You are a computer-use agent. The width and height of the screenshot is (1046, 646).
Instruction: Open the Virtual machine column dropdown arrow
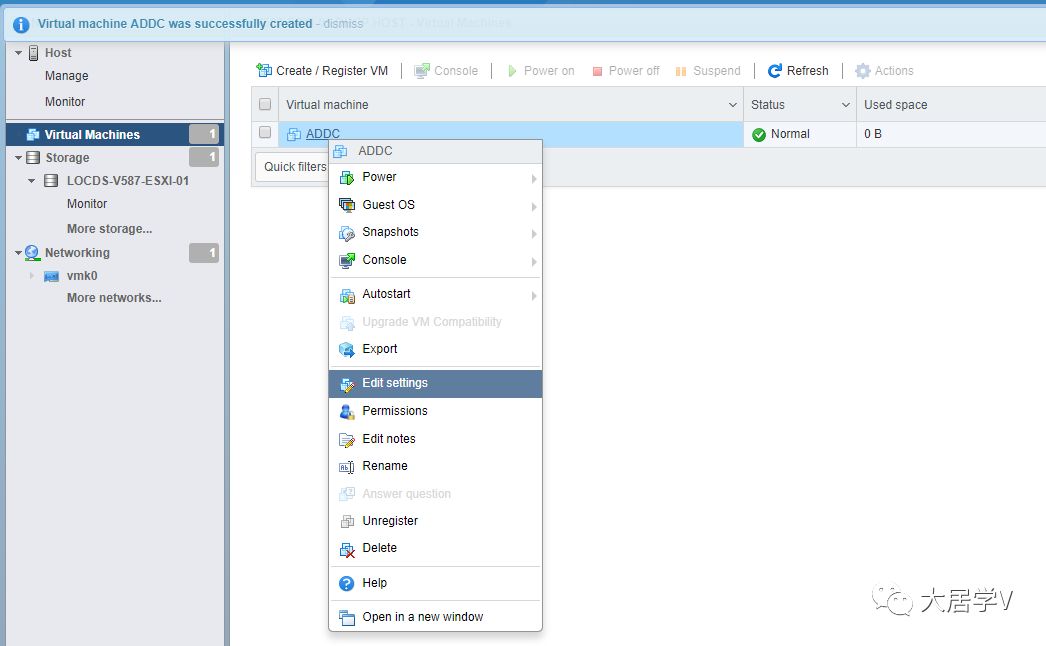[732, 105]
